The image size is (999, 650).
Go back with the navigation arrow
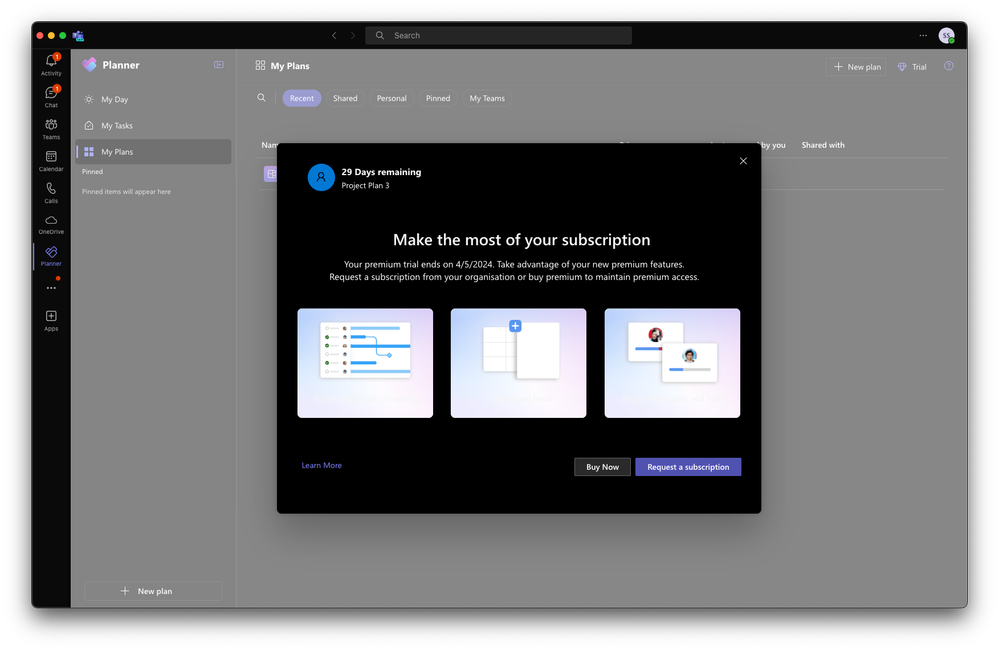(334, 36)
